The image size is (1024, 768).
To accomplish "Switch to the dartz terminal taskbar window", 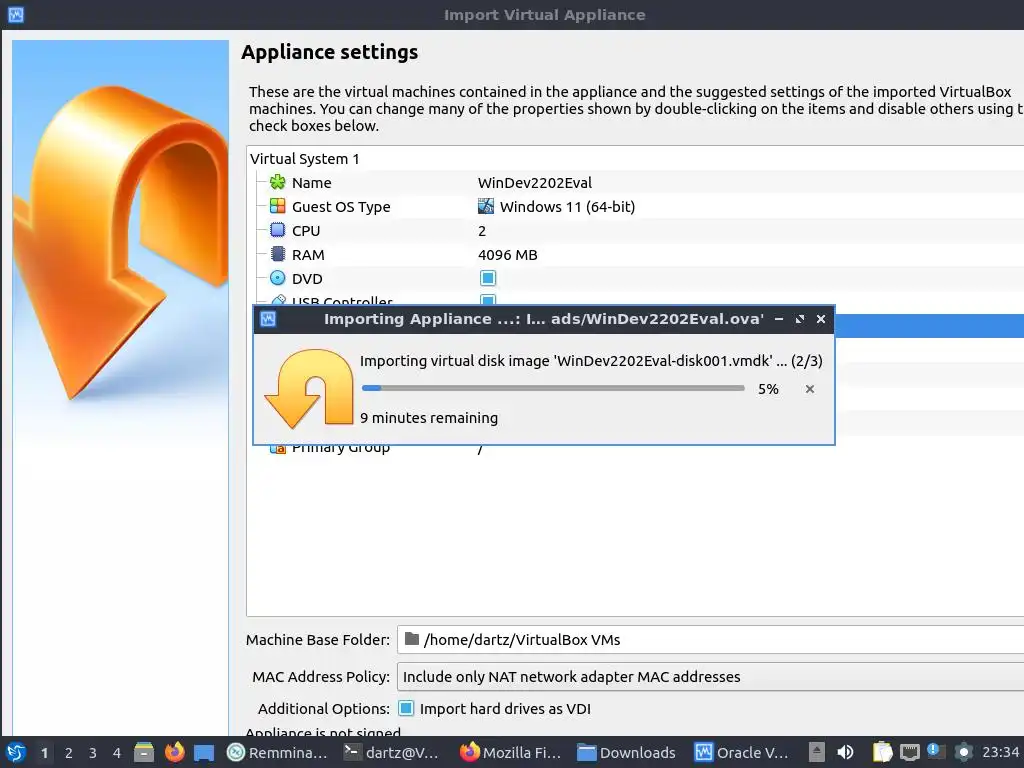I will coord(392,752).
